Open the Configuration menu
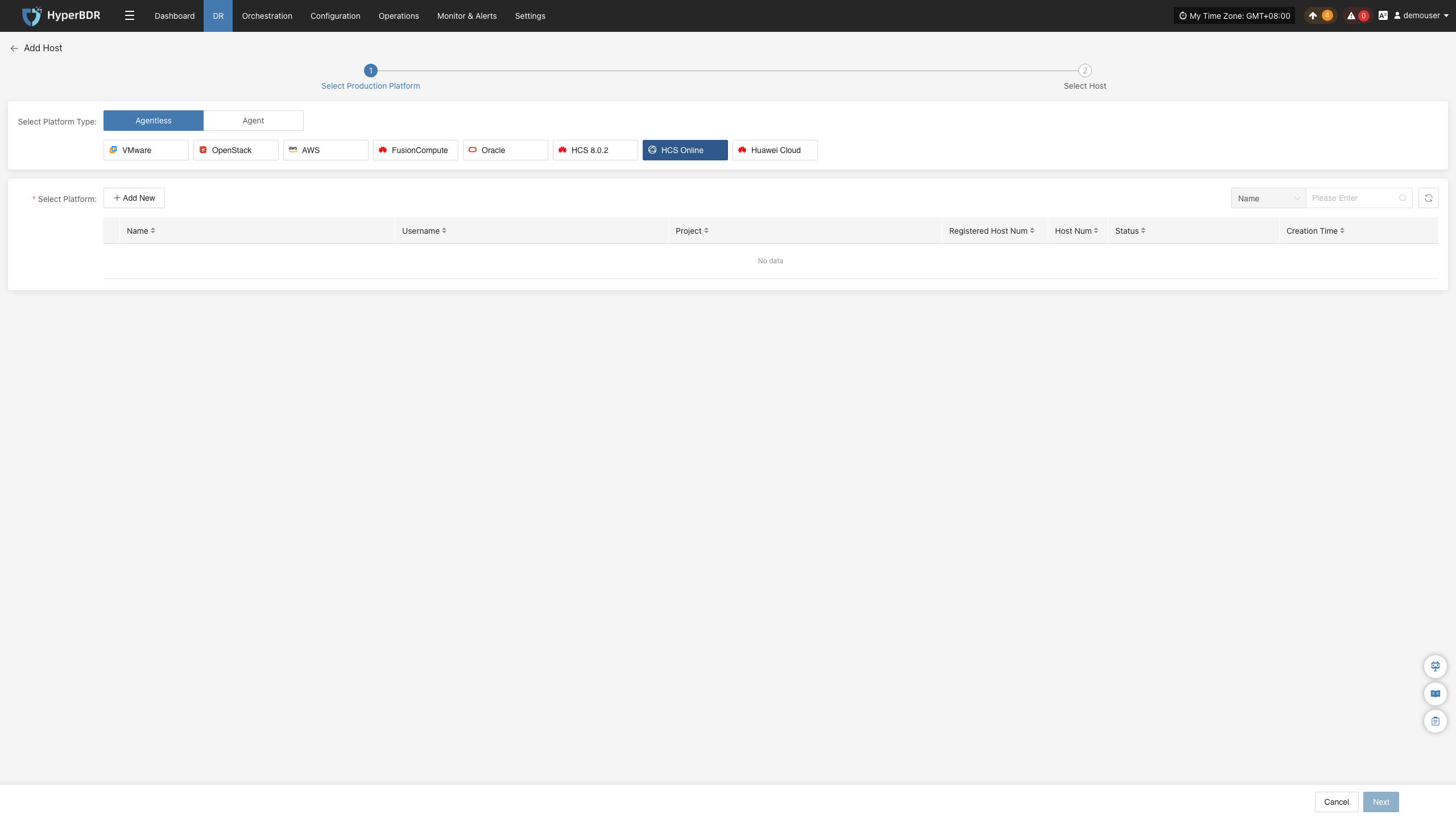 tap(336, 16)
